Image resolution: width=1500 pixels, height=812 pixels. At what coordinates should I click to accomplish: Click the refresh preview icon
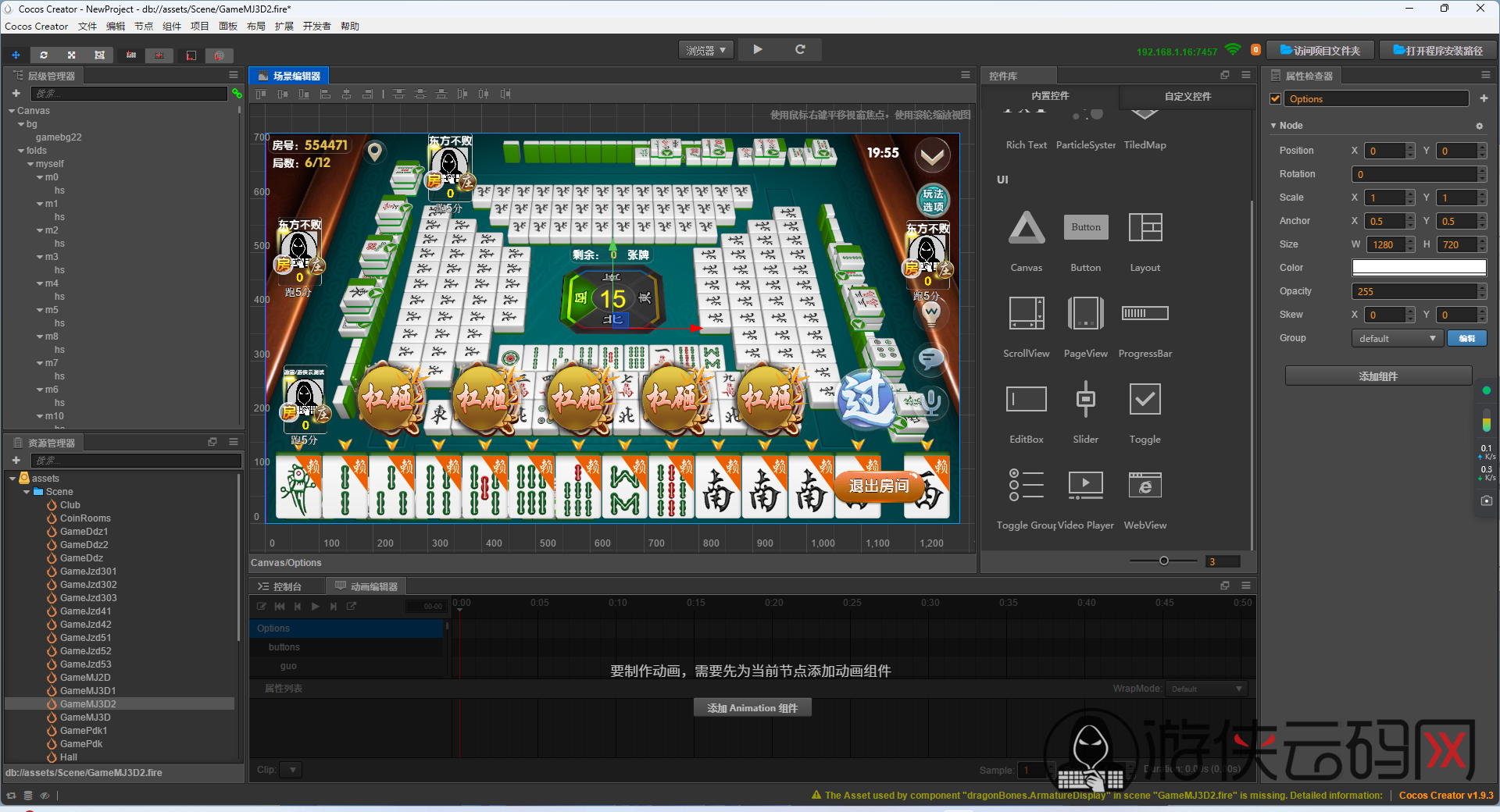coord(800,49)
